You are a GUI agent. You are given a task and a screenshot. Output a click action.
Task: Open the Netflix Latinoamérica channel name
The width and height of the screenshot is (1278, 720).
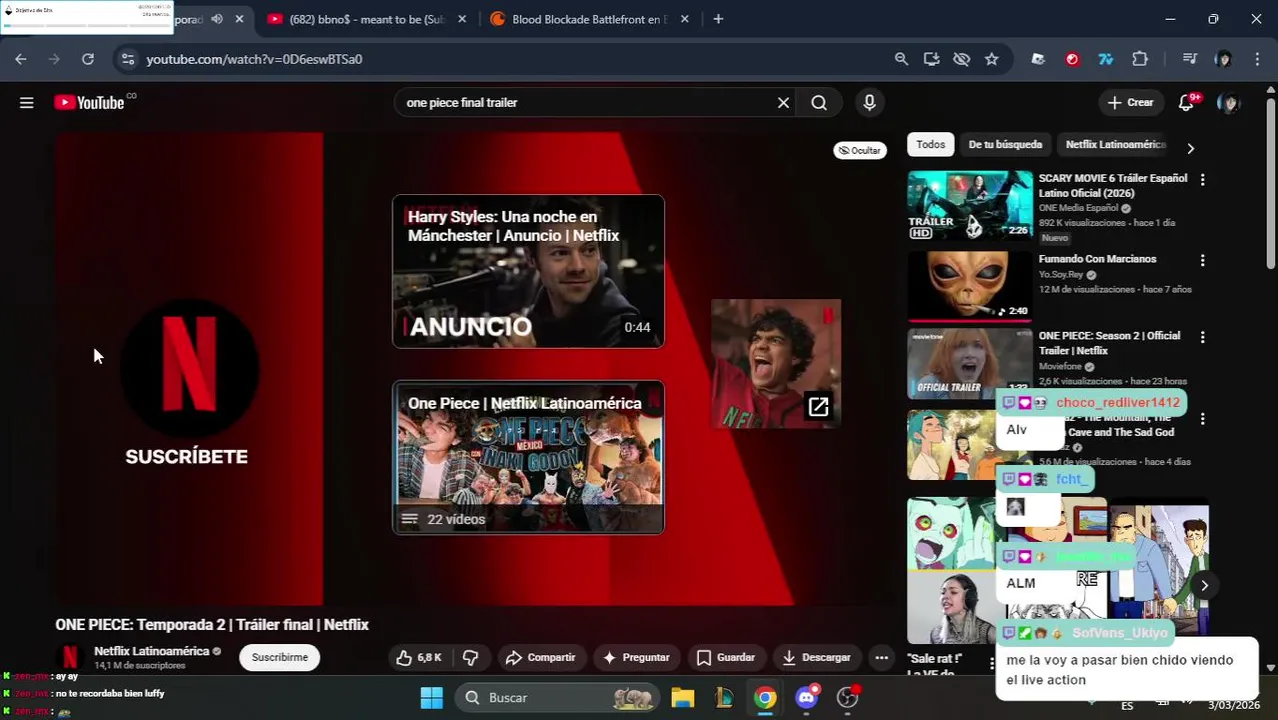click(151, 651)
